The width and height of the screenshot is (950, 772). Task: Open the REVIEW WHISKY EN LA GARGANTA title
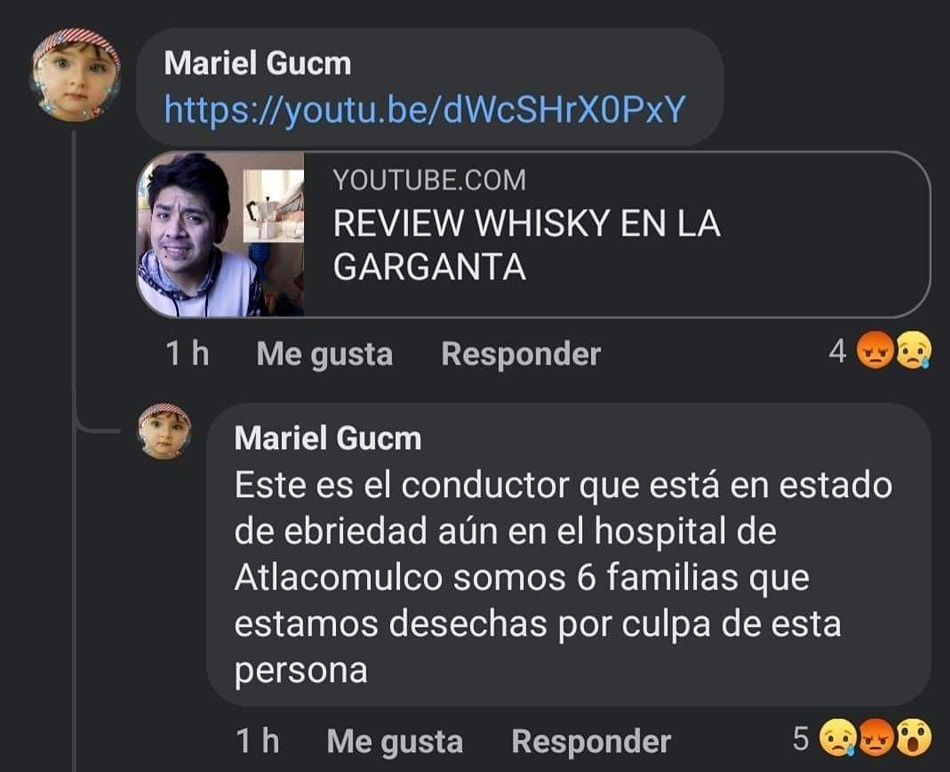click(526, 245)
